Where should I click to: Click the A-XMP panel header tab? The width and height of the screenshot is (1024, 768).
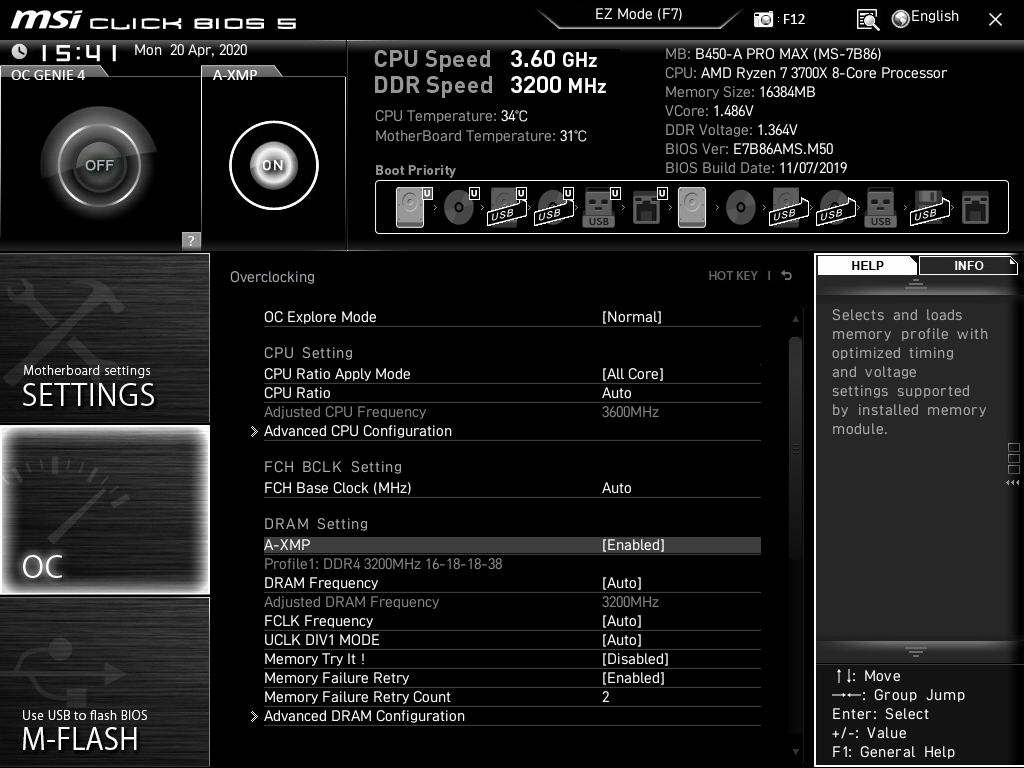coord(235,74)
